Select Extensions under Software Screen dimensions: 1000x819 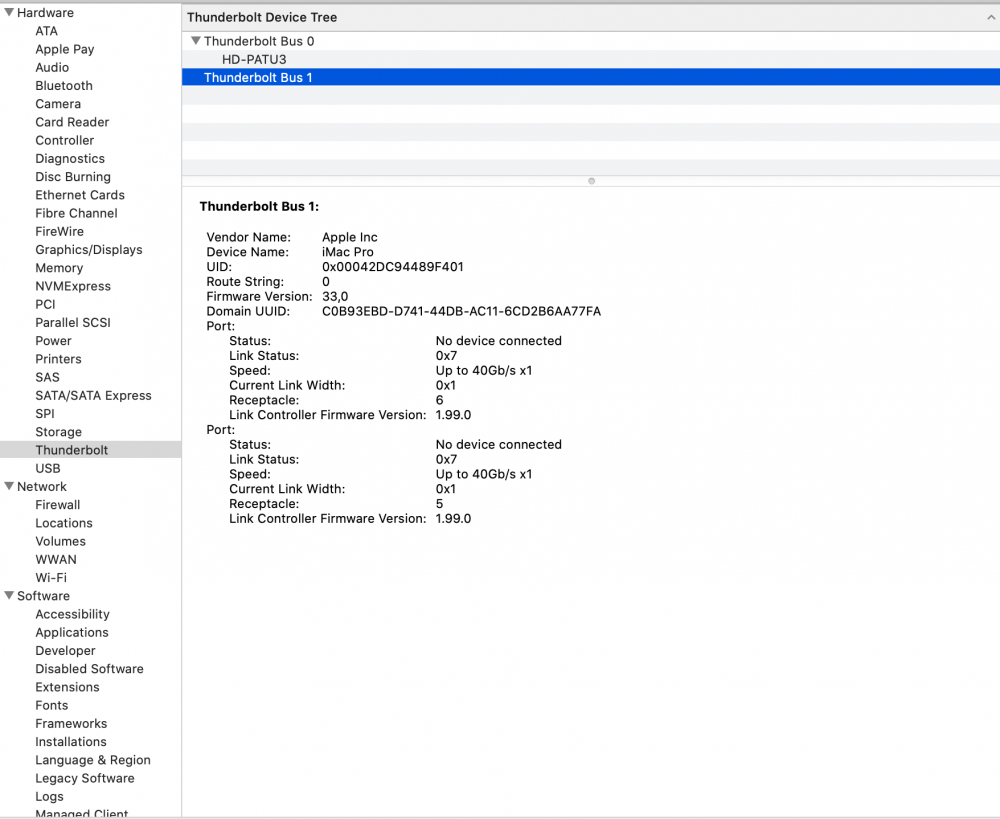coord(67,687)
